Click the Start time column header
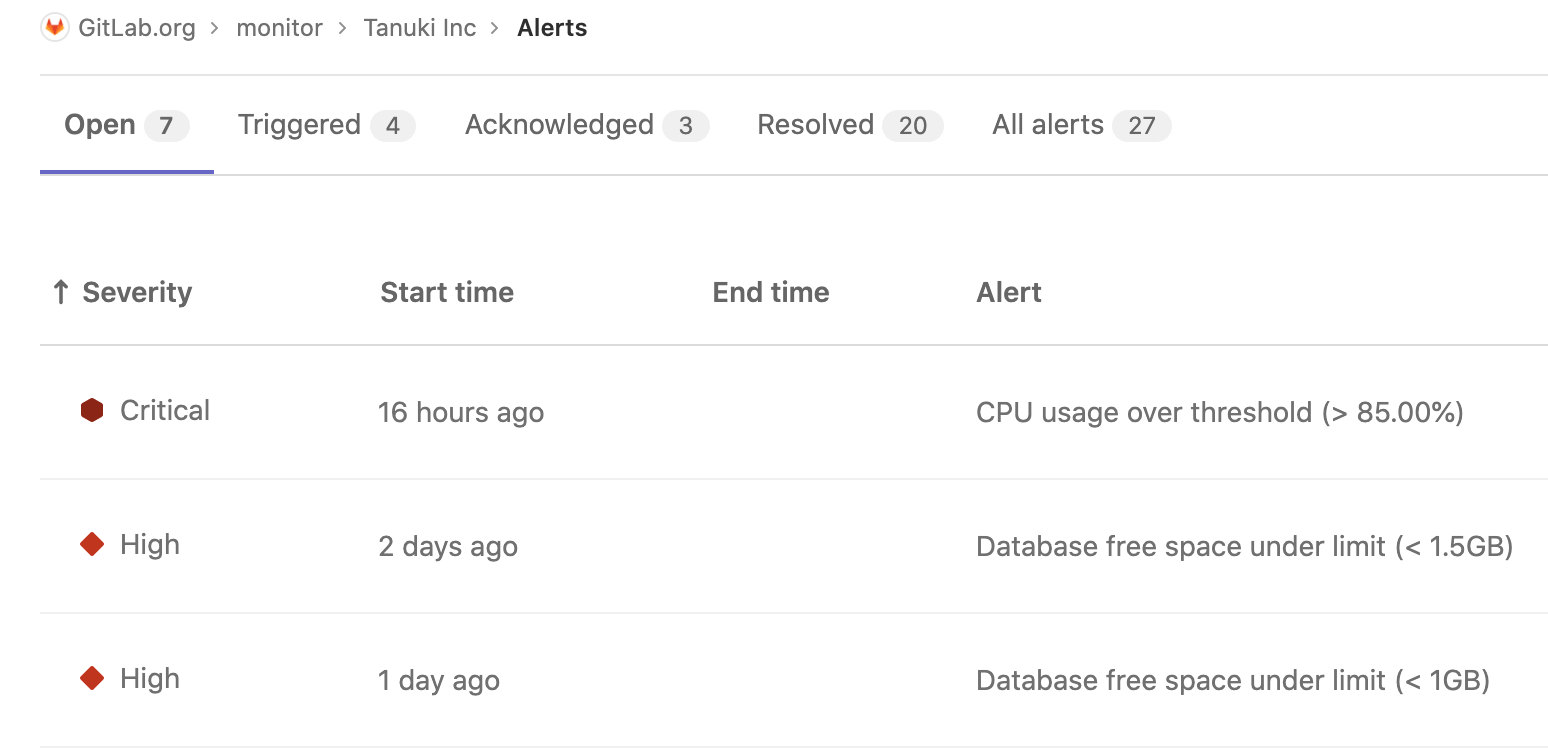The image size is (1548, 750). 446,291
